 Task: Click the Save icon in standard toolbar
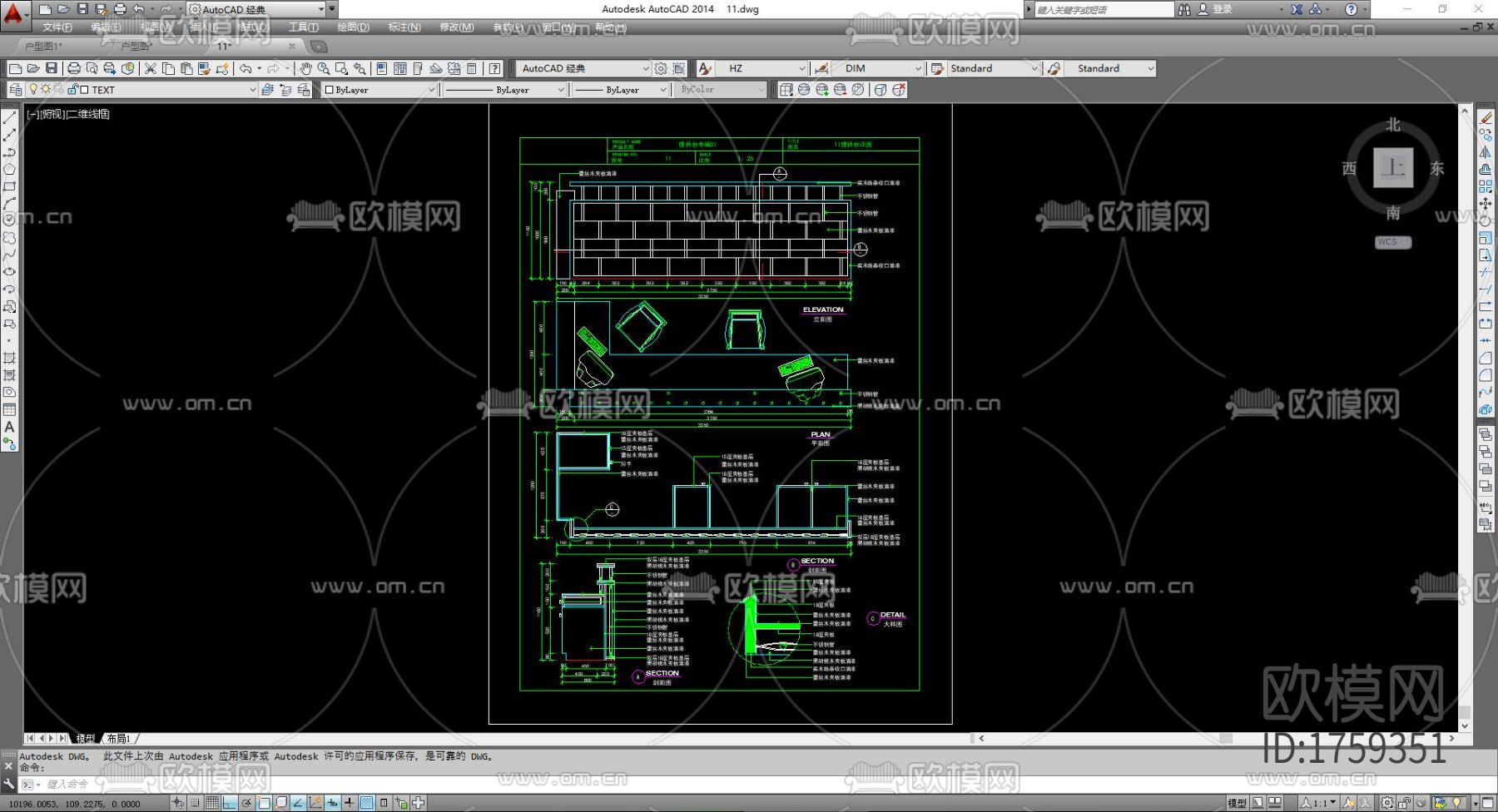[x=52, y=68]
